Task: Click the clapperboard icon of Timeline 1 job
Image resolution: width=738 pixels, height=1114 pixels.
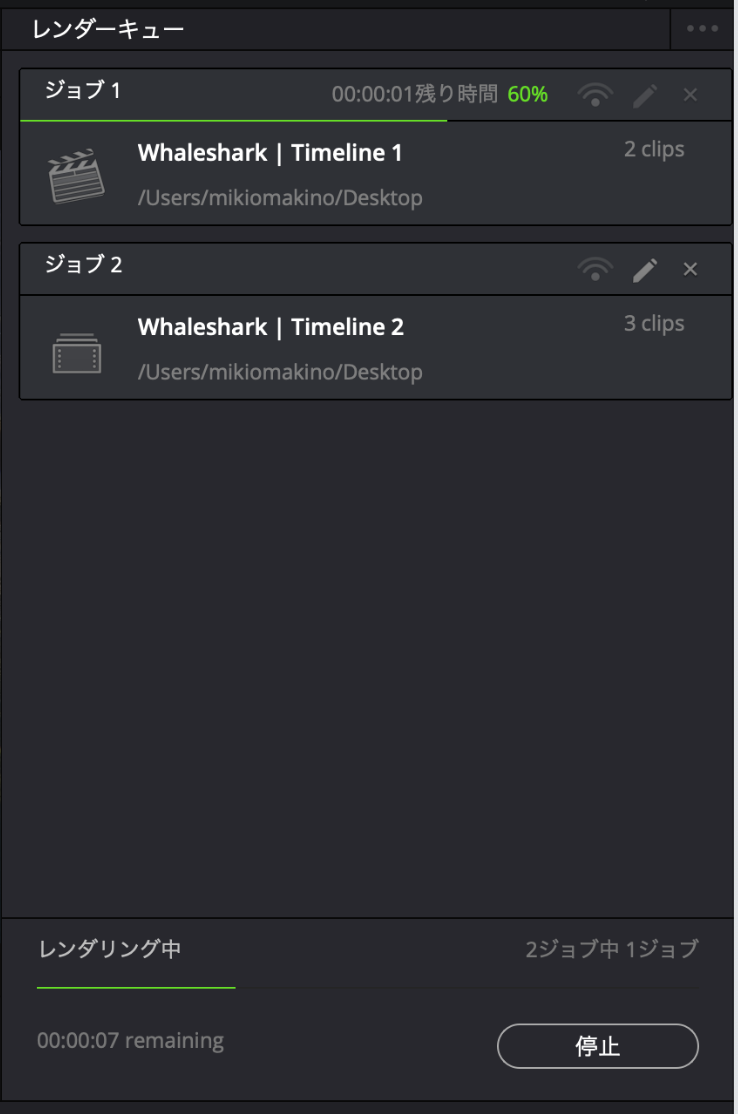Action: pos(76,176)
